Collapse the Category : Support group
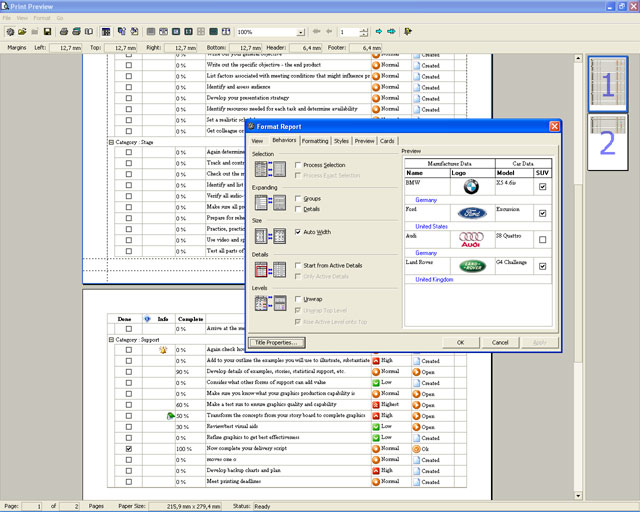Viewport: 640px width, 512px height. 111,340
